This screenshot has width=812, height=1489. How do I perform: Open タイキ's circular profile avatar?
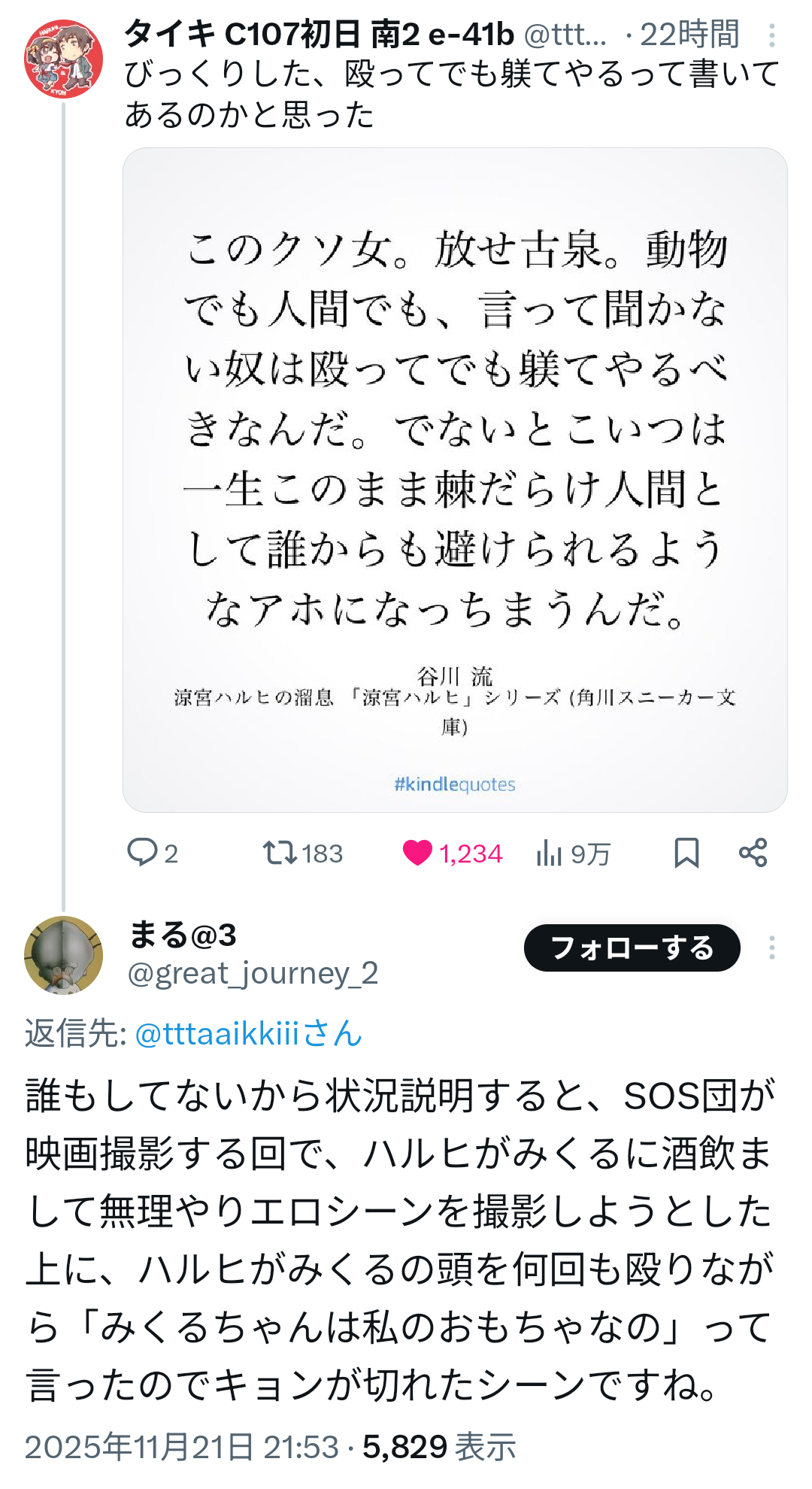(63, 59)
